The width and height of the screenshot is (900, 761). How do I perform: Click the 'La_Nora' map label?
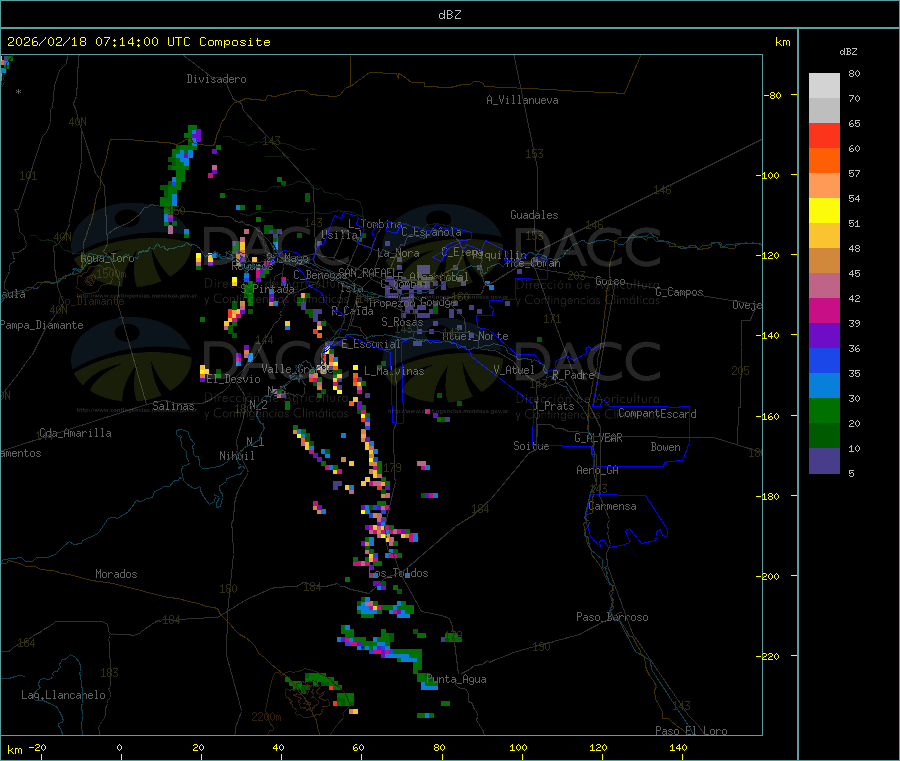click(x=398, y=253)
